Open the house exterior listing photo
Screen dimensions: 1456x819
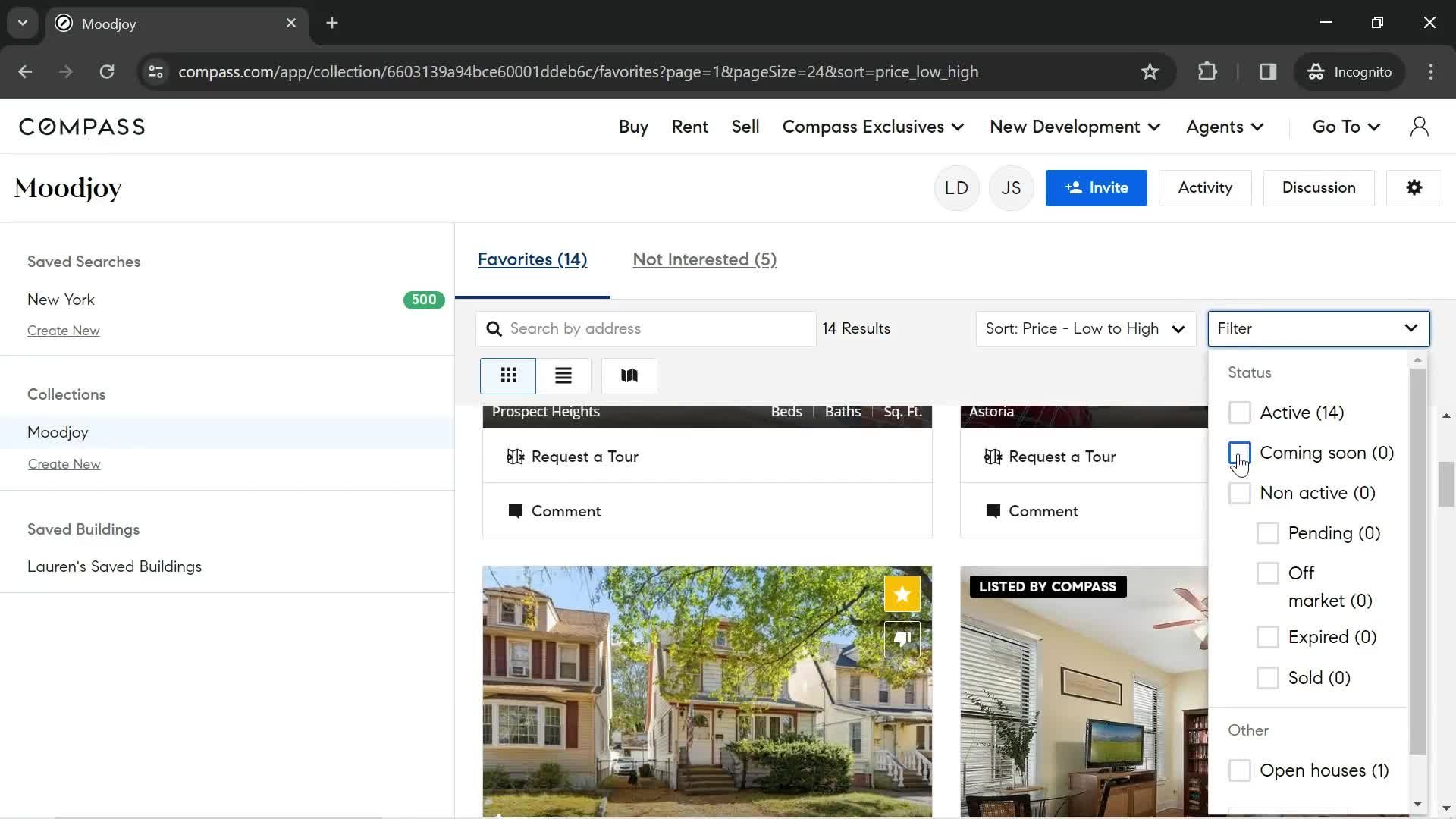(707, 692)
